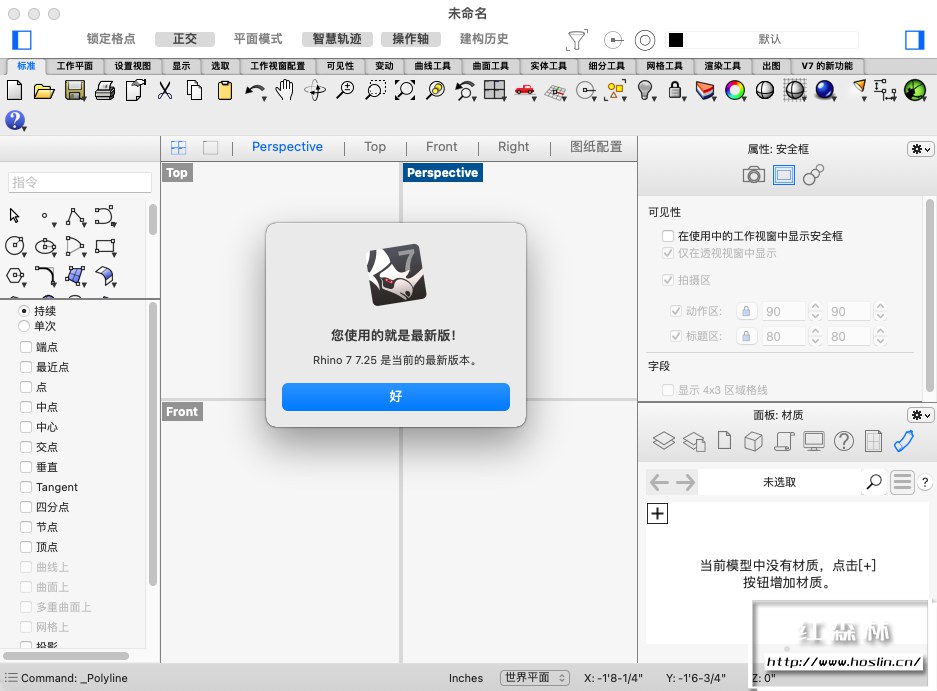Click the Save floppy disk icon
The image size is (937, 691).
pos(75,91)
